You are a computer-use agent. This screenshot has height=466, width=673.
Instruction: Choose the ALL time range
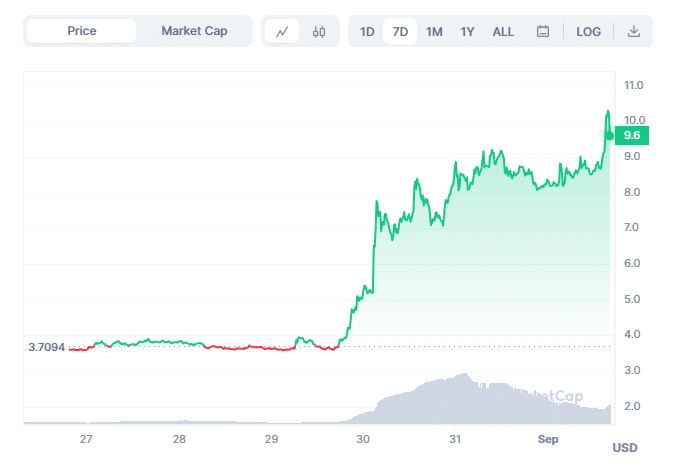tap(503, 31)
